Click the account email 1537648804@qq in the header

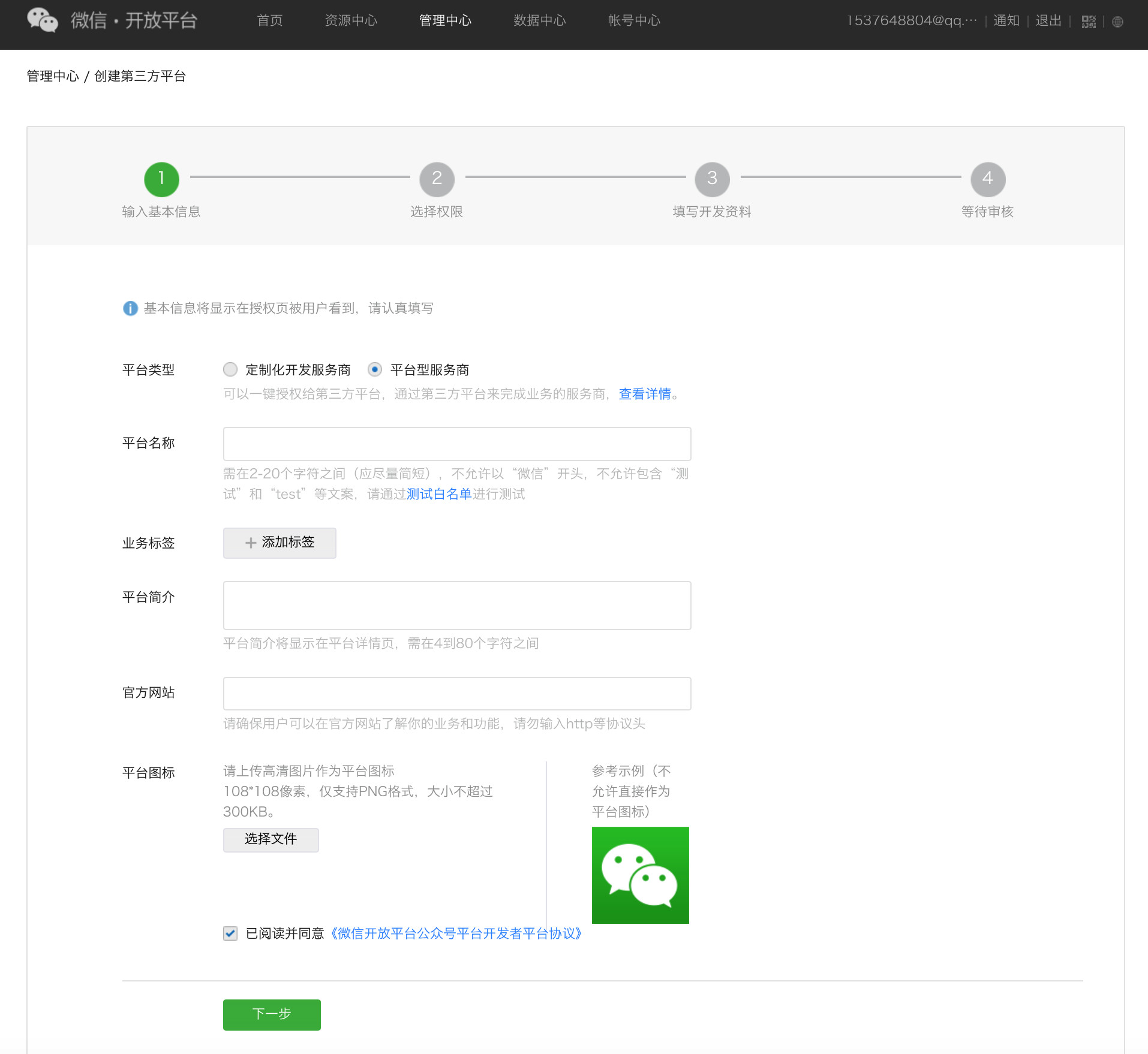912,20
